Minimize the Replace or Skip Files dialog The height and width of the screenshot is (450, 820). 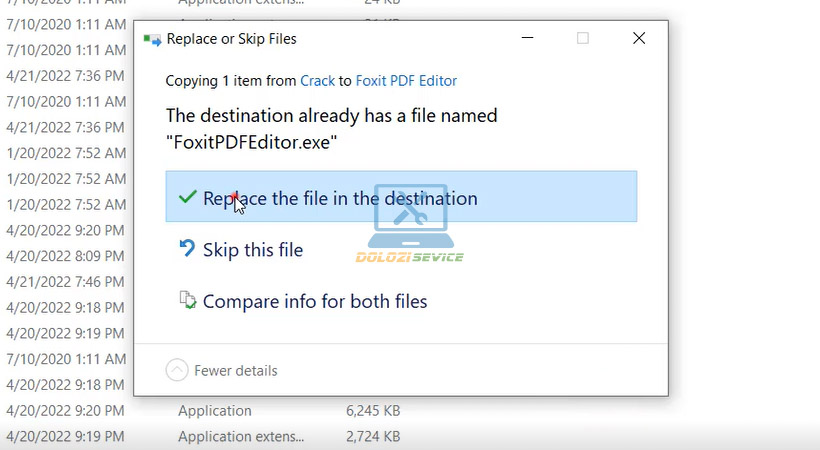click(x=527, y=39)
